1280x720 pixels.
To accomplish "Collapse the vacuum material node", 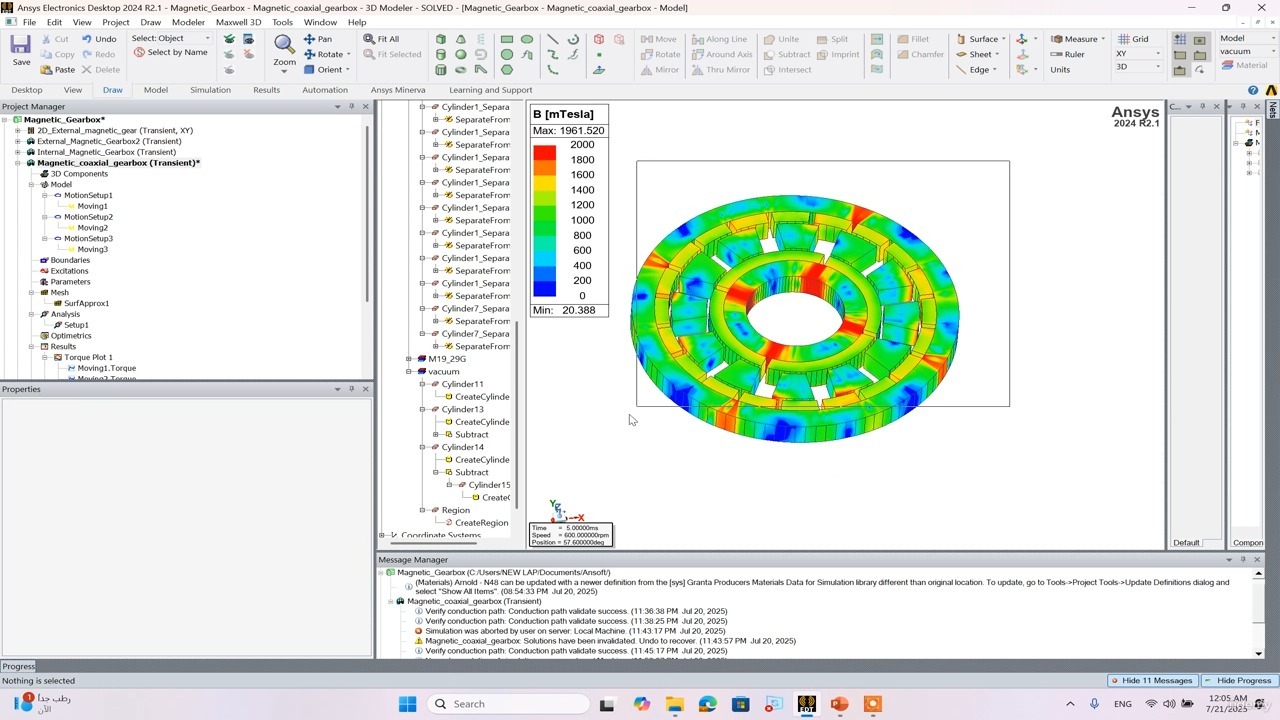I will [x=409, y=372].
